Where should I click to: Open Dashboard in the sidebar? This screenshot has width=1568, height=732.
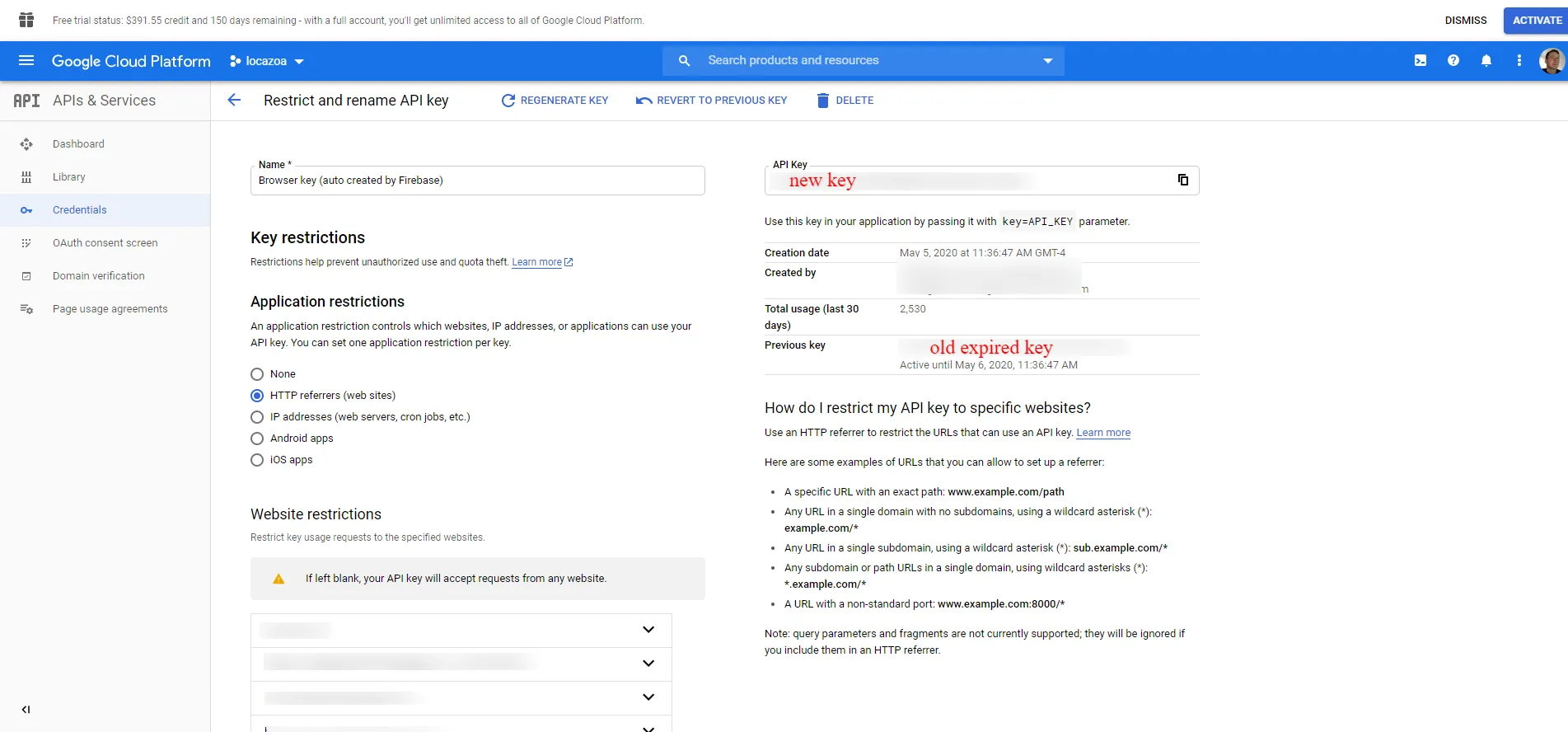78,144
